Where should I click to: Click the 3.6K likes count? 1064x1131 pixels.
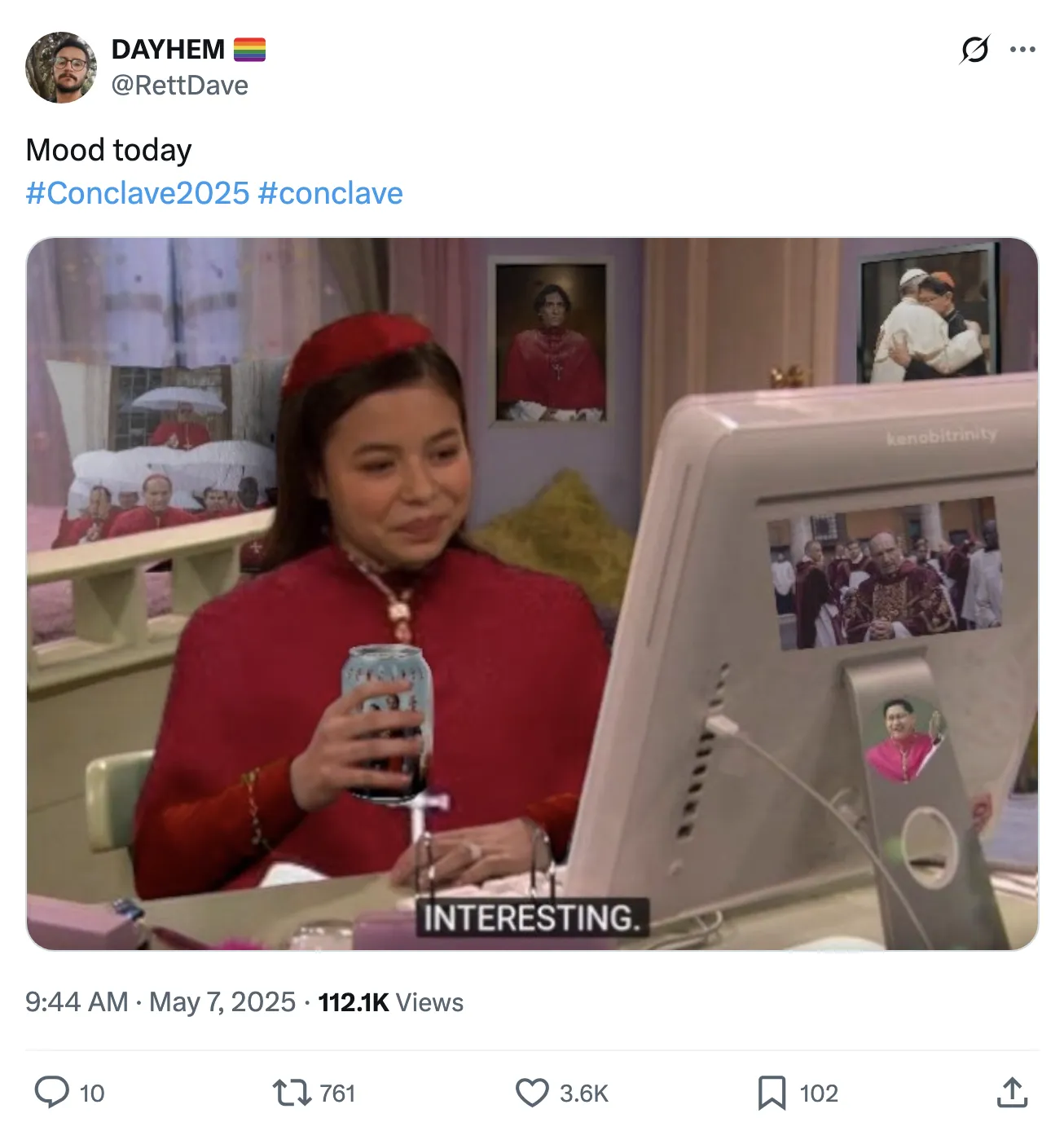point(584,1093)
